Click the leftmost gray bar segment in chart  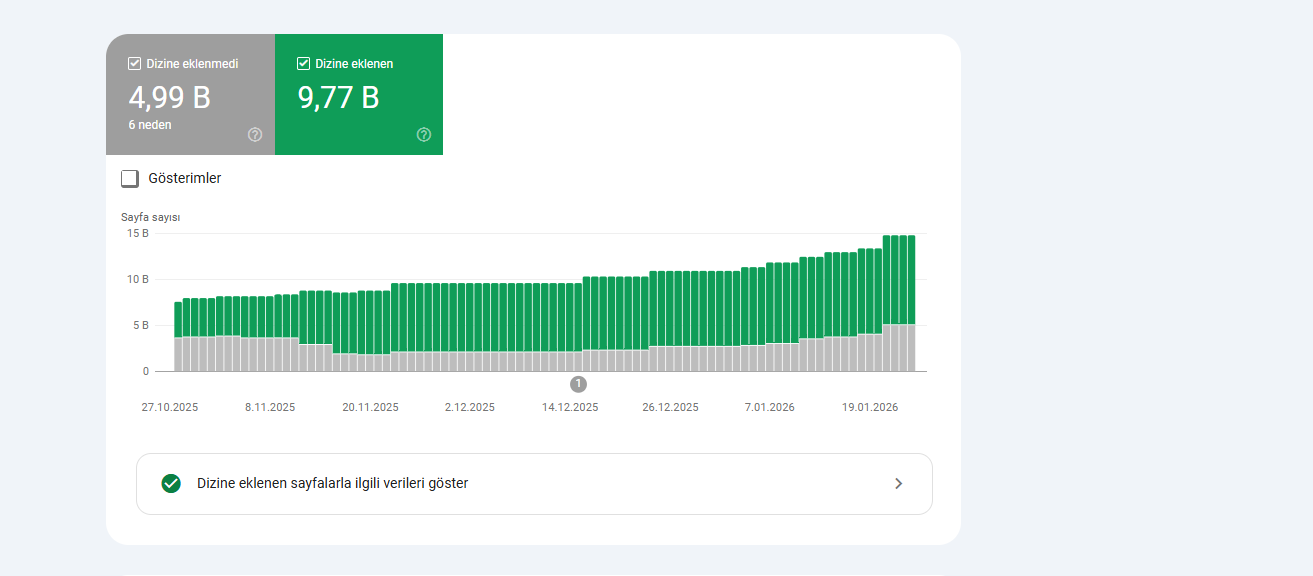pos(178,354)
